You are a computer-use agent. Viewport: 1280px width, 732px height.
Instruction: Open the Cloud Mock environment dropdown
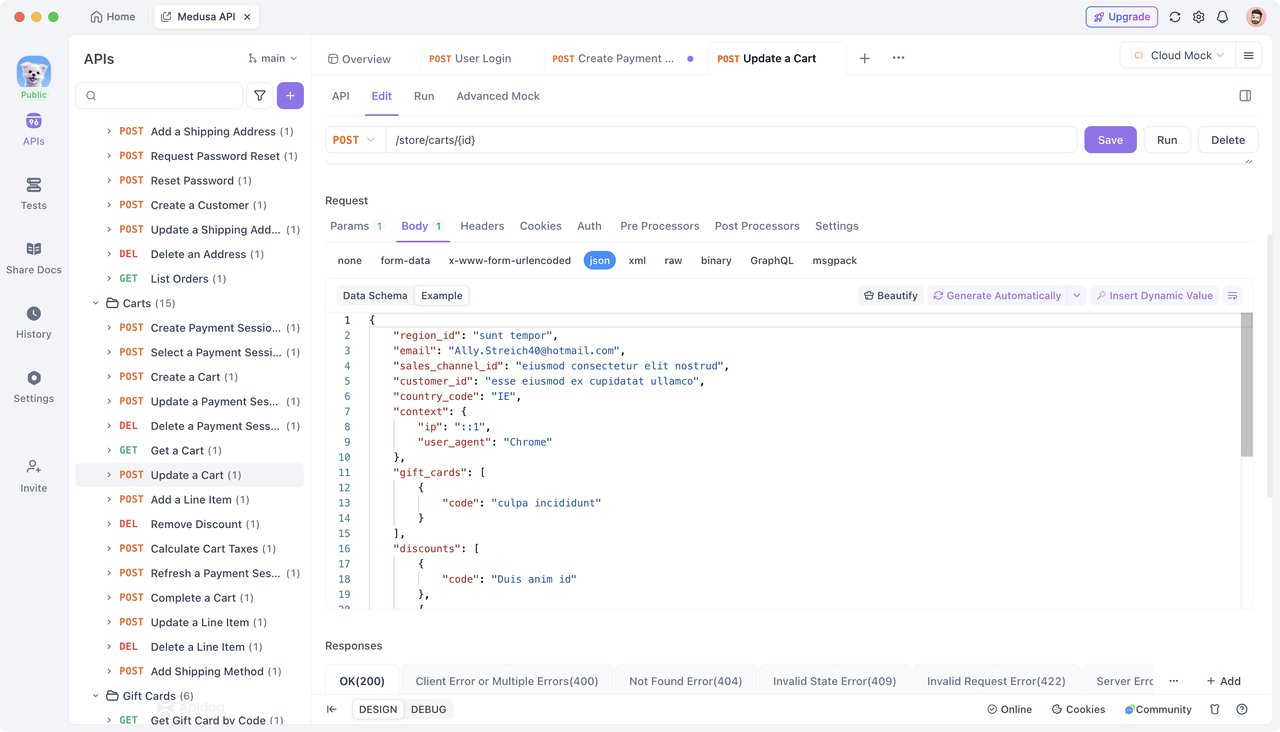click(x=1178, y=56)
